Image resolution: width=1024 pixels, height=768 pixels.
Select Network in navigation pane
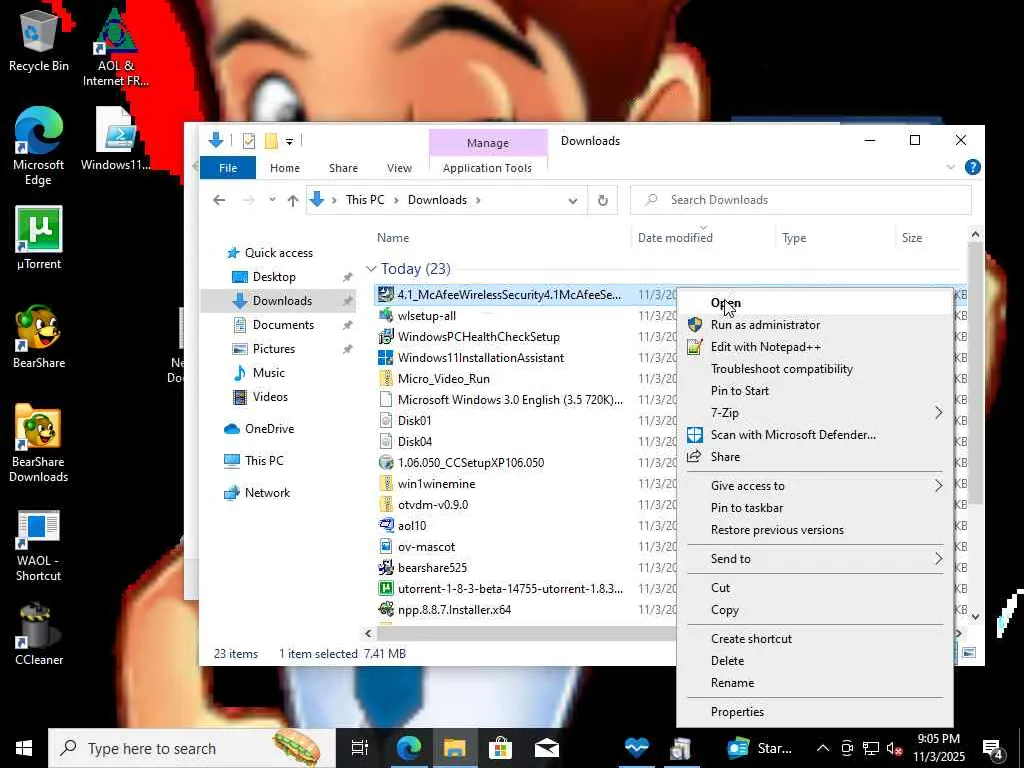(257, 493)
